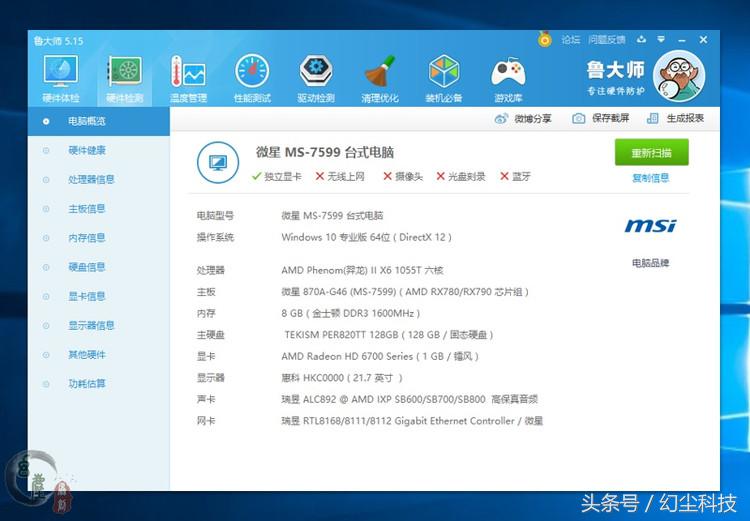
Task: Click 生成报表 generate report
Action: [675, 118]
